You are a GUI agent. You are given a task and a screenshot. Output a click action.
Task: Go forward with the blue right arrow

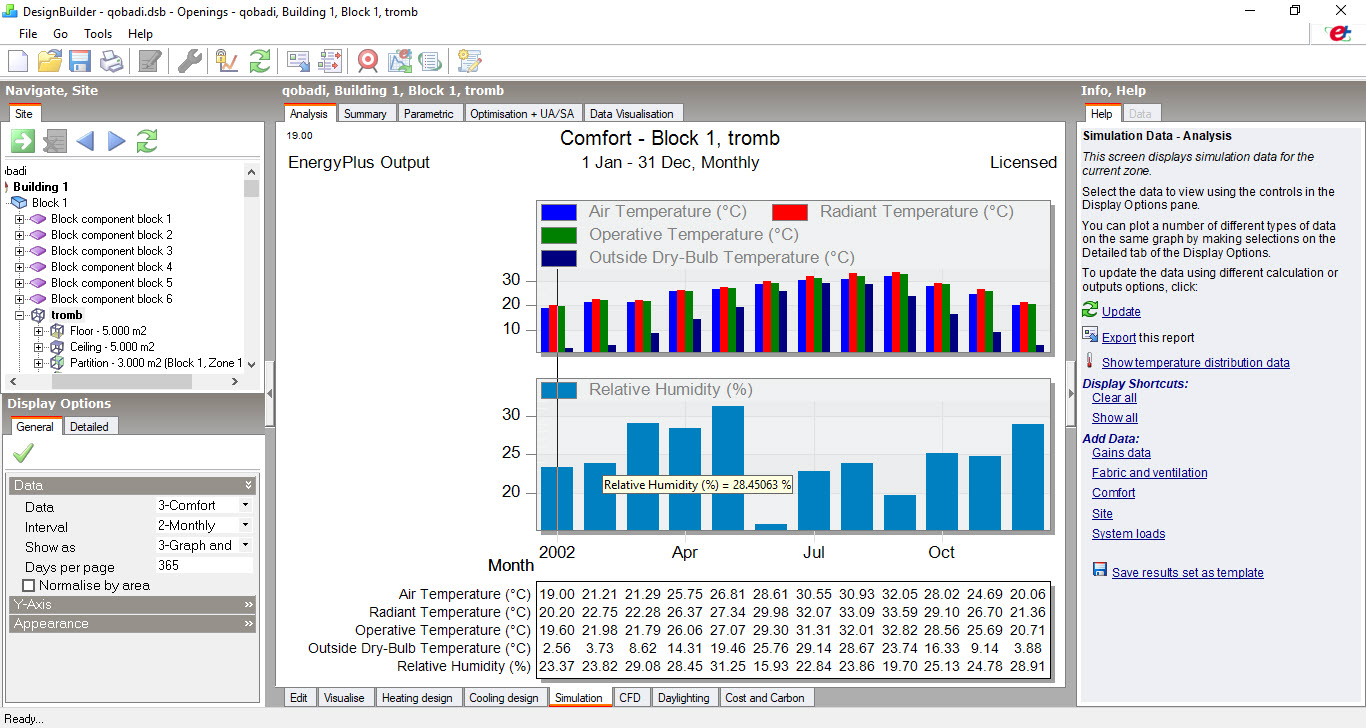[x=116, y=141]
